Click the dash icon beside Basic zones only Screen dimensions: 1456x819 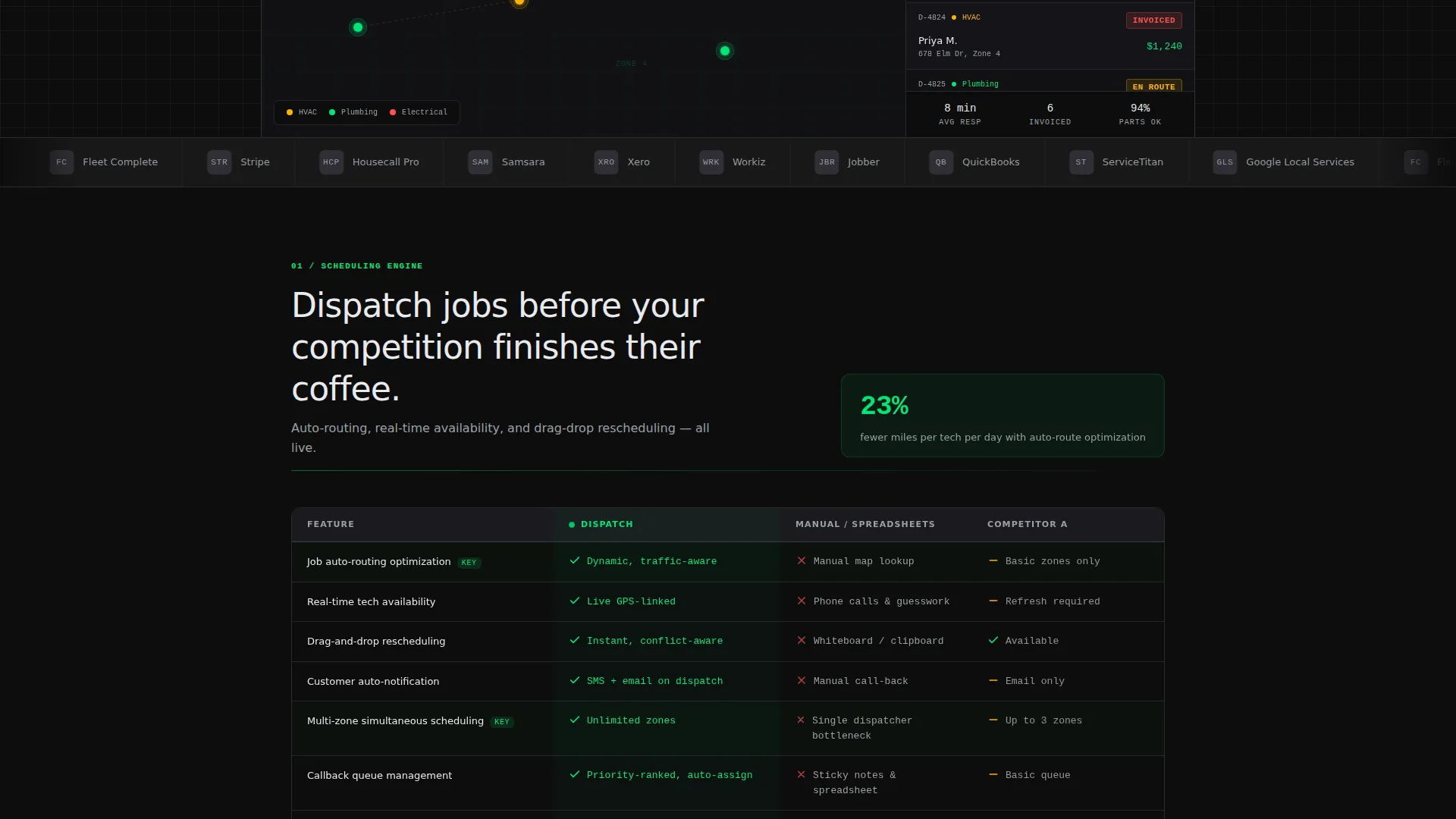click(993, 560)
